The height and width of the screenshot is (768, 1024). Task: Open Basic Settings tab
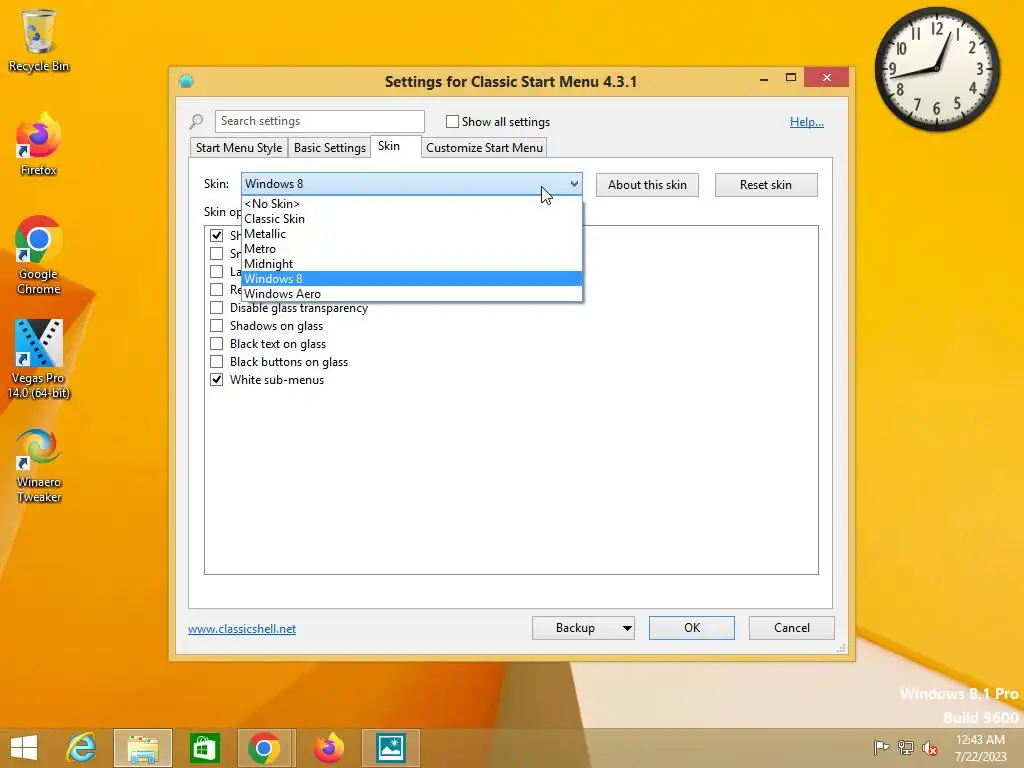click(330, 148)
